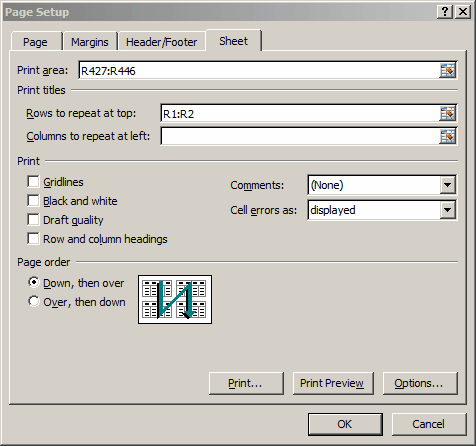Image resolution: width=476 pixels, height=446 pixels.
Task: Toggle the Draft quality checkbox
Action: pos(33,220)
